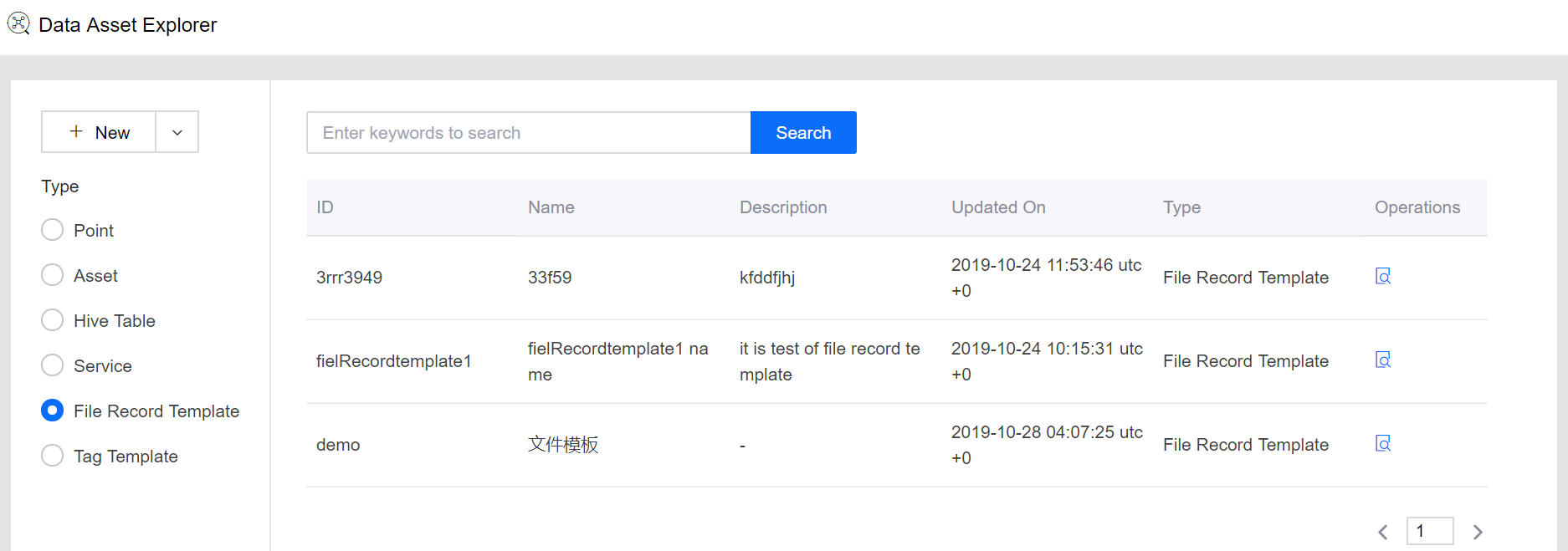Choose the Hive Table type filter
This screenshot has height=551, width=1568.
tap(53, 320)
